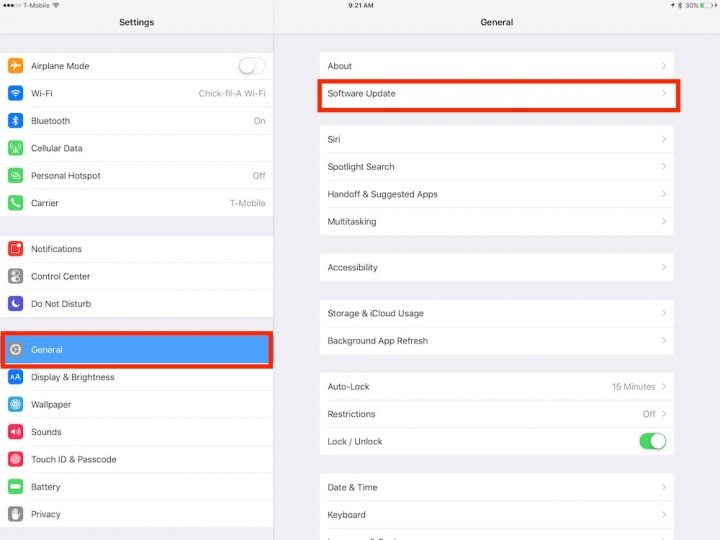Viewport: 720px width, 540px height.
Task: Open Software Update
Action: pos(497,94)
